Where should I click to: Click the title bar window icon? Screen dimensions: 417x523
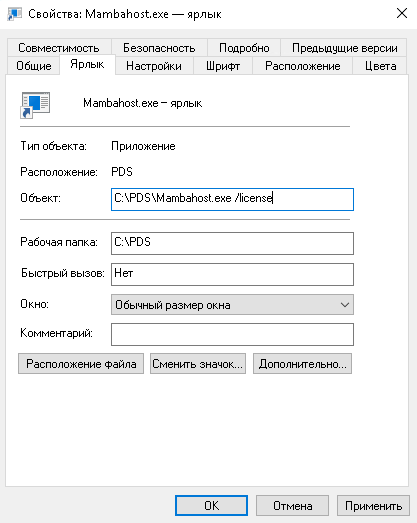coord(14,14)
